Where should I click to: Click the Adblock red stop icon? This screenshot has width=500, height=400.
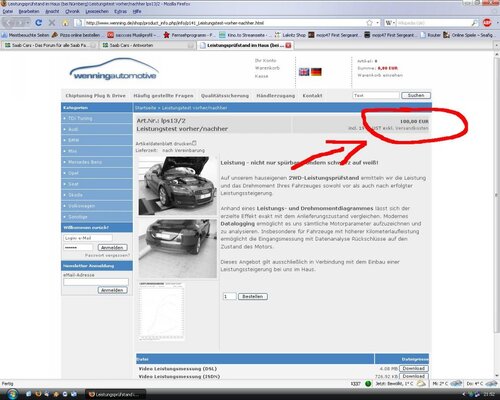click(487, 23)
